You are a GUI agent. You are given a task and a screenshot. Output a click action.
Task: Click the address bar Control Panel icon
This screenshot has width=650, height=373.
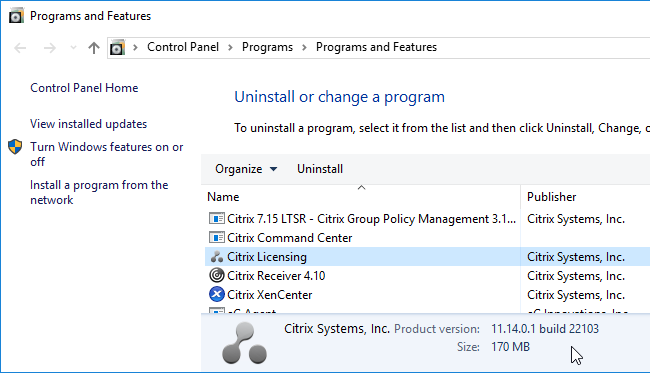(x=117, y=48)
